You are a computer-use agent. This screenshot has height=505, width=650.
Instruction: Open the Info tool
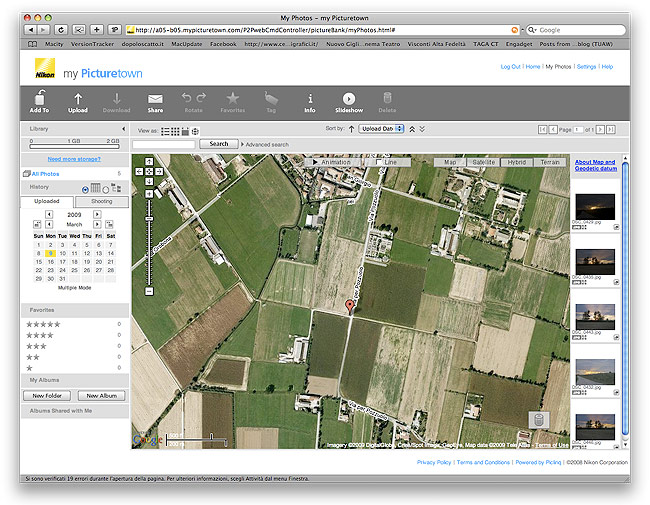click(x=310, y=102)
